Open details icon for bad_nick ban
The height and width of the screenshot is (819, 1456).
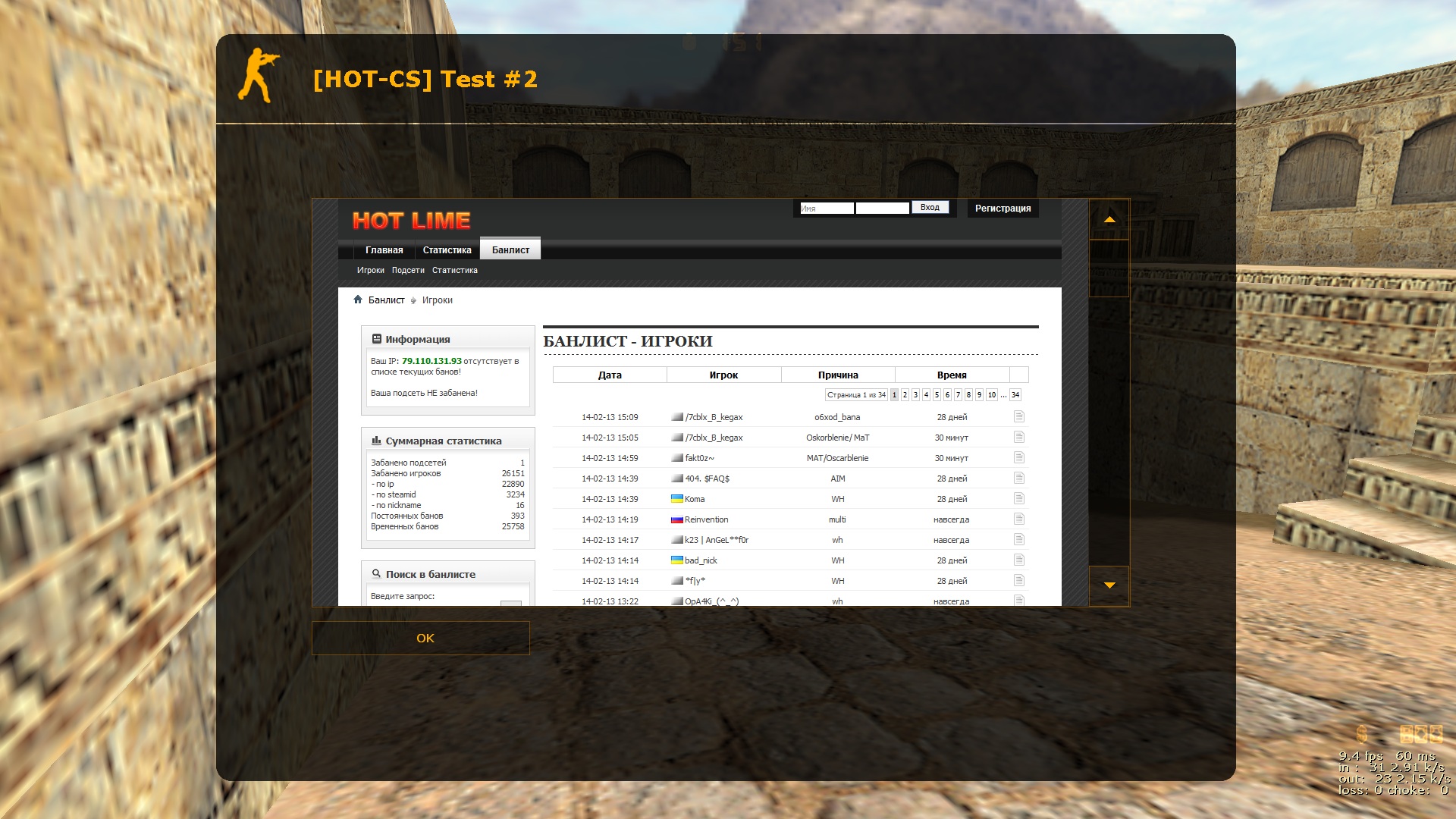coord(1018,560)
